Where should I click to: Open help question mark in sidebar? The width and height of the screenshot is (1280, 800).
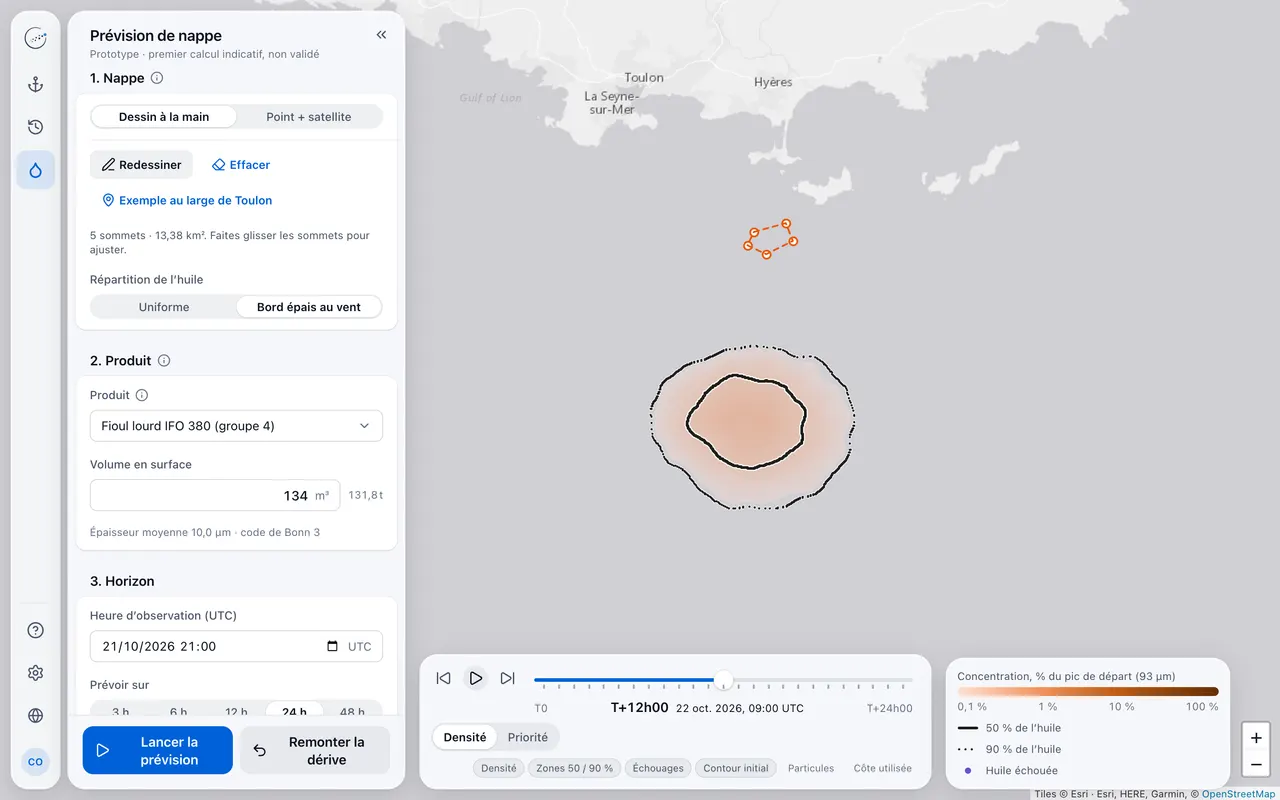point(35,630)
